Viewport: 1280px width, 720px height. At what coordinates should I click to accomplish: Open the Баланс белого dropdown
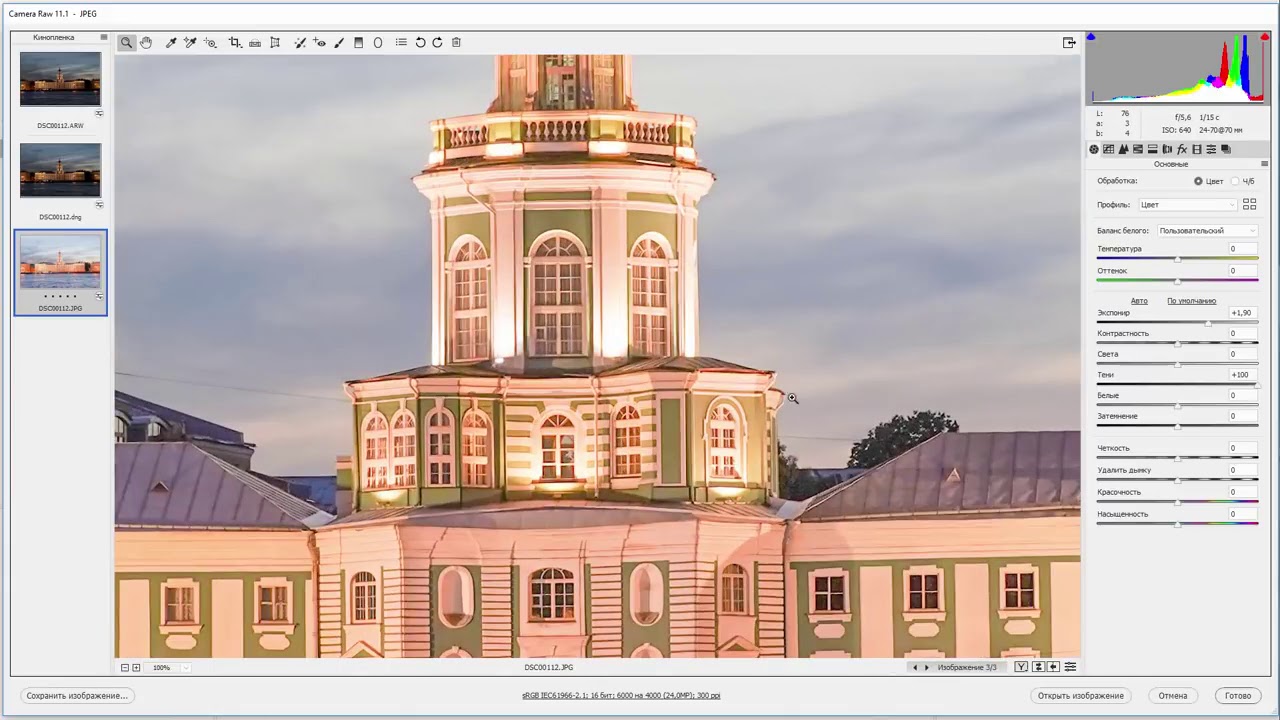(1207, 230)
